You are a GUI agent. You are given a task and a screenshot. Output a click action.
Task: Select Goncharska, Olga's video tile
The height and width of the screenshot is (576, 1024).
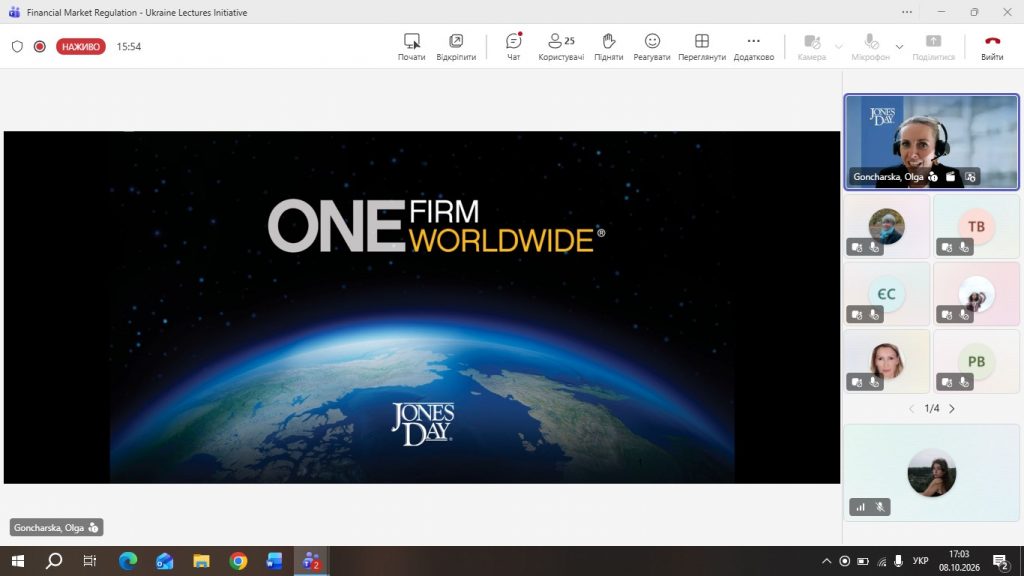(931, 142)
